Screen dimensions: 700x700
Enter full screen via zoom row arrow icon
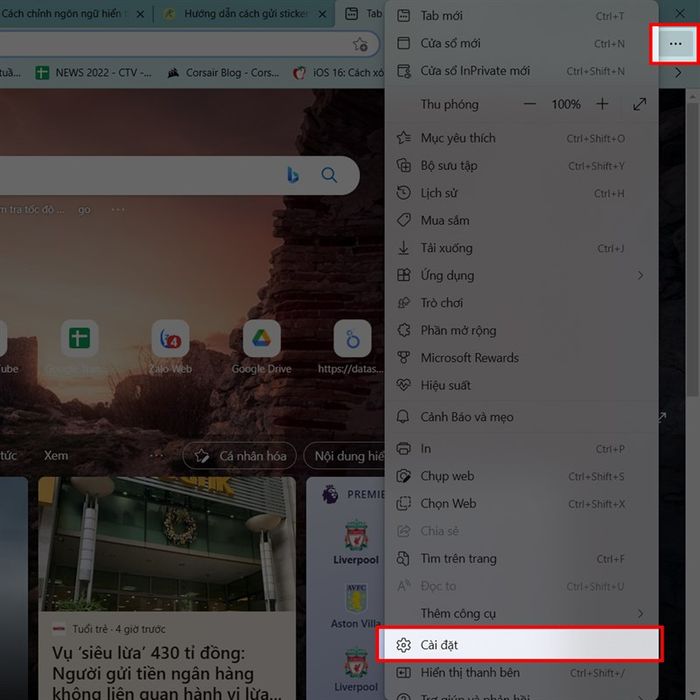tap(640, 104)
